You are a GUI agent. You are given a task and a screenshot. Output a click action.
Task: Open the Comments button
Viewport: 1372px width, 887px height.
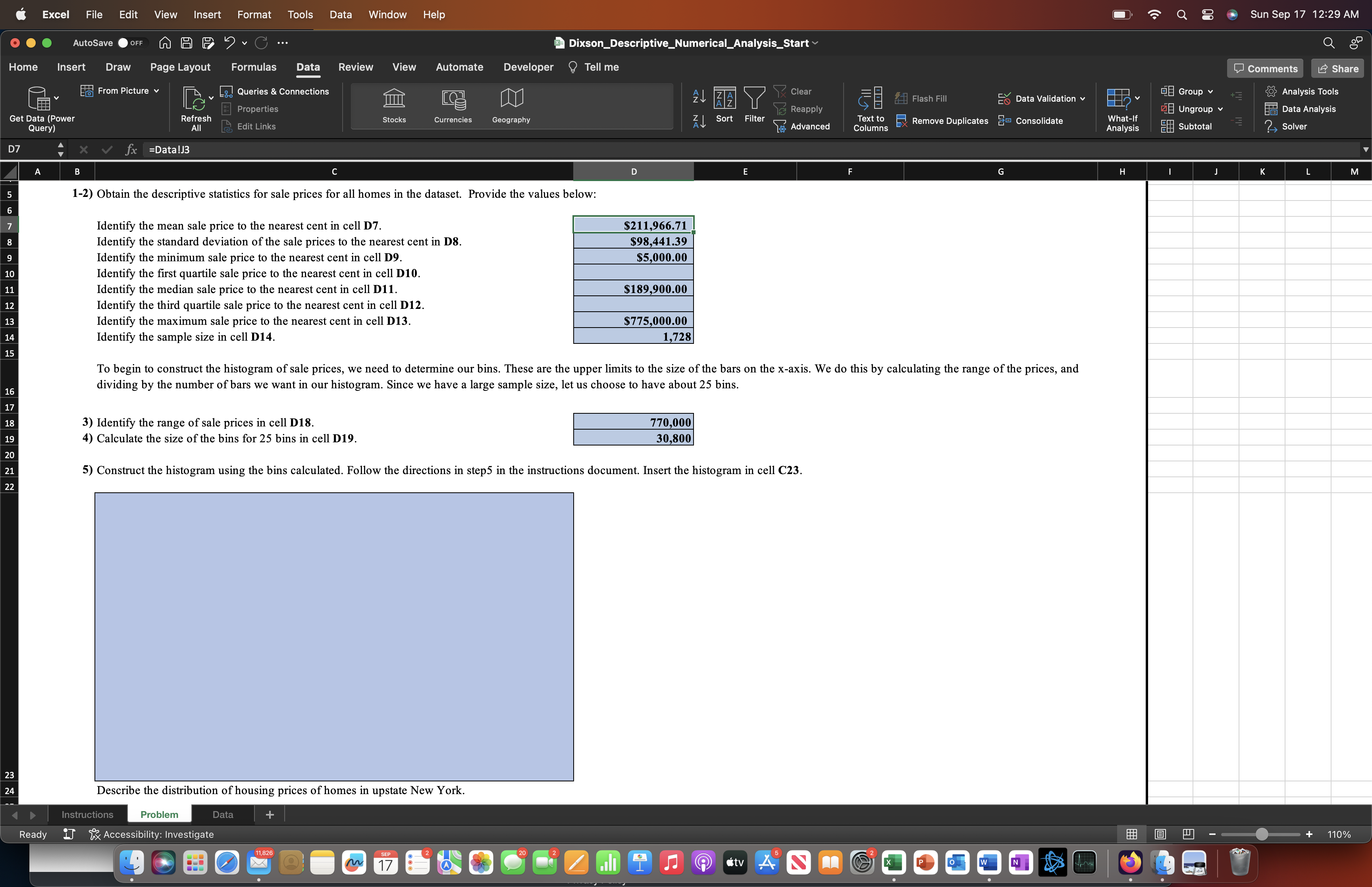point(1266,69)
